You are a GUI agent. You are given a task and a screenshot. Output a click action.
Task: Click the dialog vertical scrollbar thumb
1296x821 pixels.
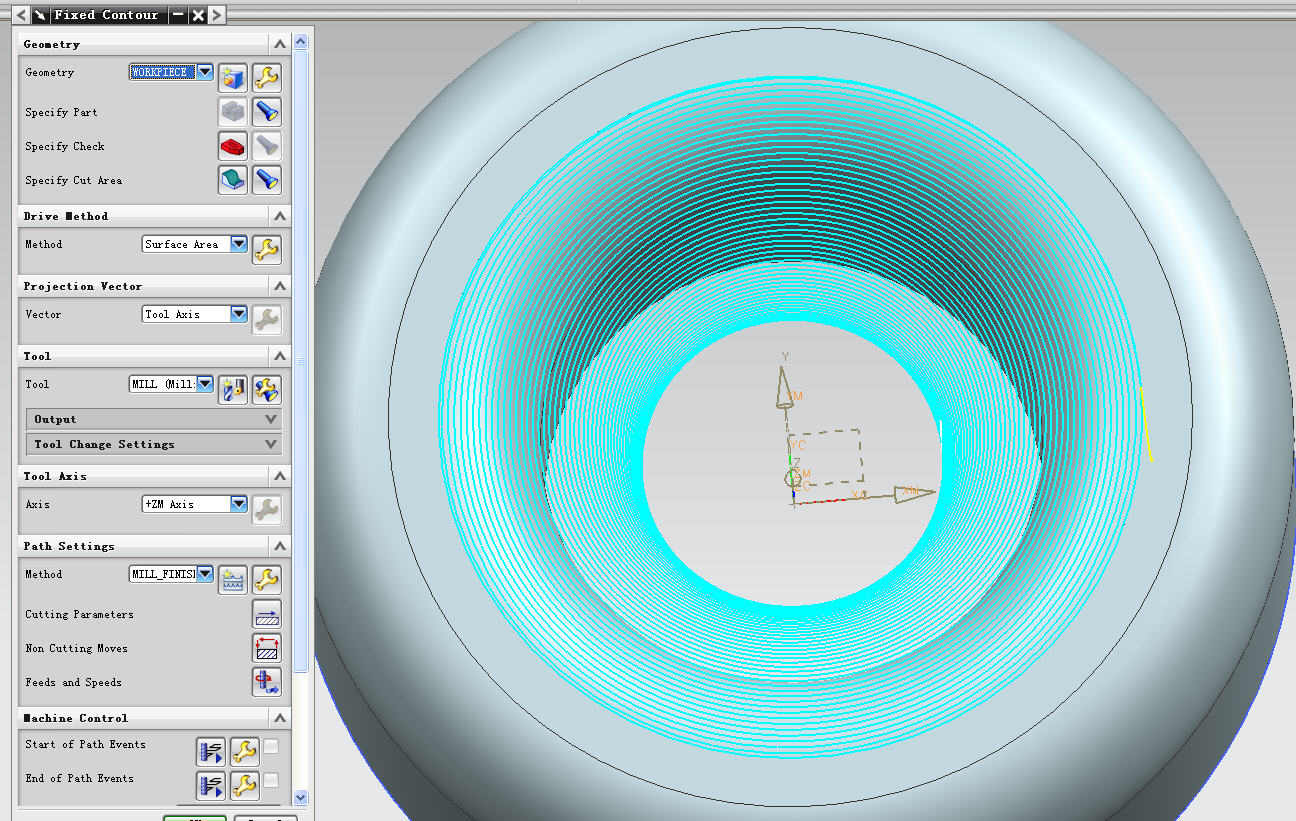pyautogui.click(x=301, y=360)
